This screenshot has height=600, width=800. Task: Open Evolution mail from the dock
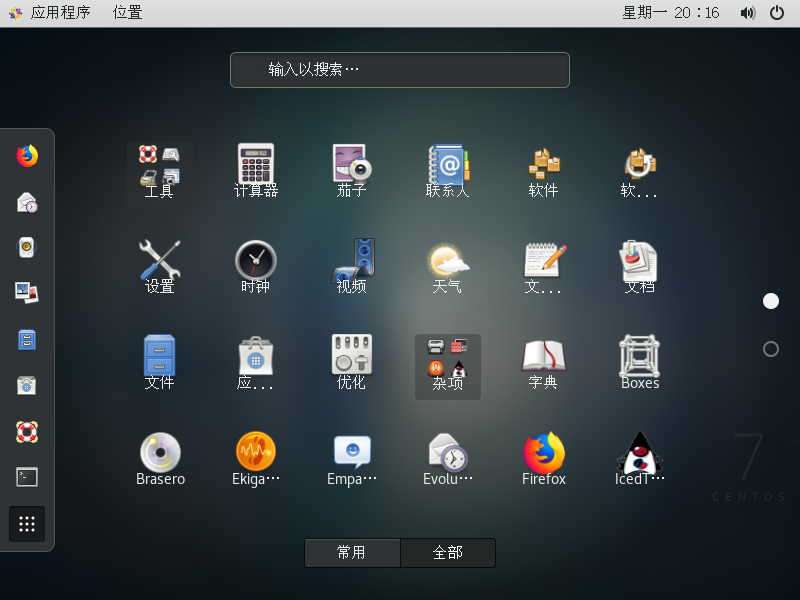click(27, 202)
